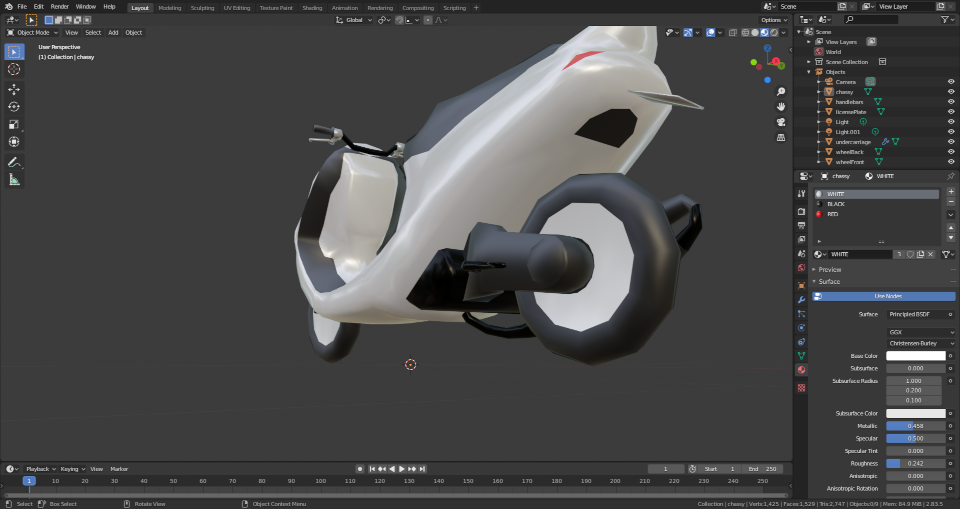Open the Object properties tab
Screen dimensions: 960x509
(x=801, y=285)
